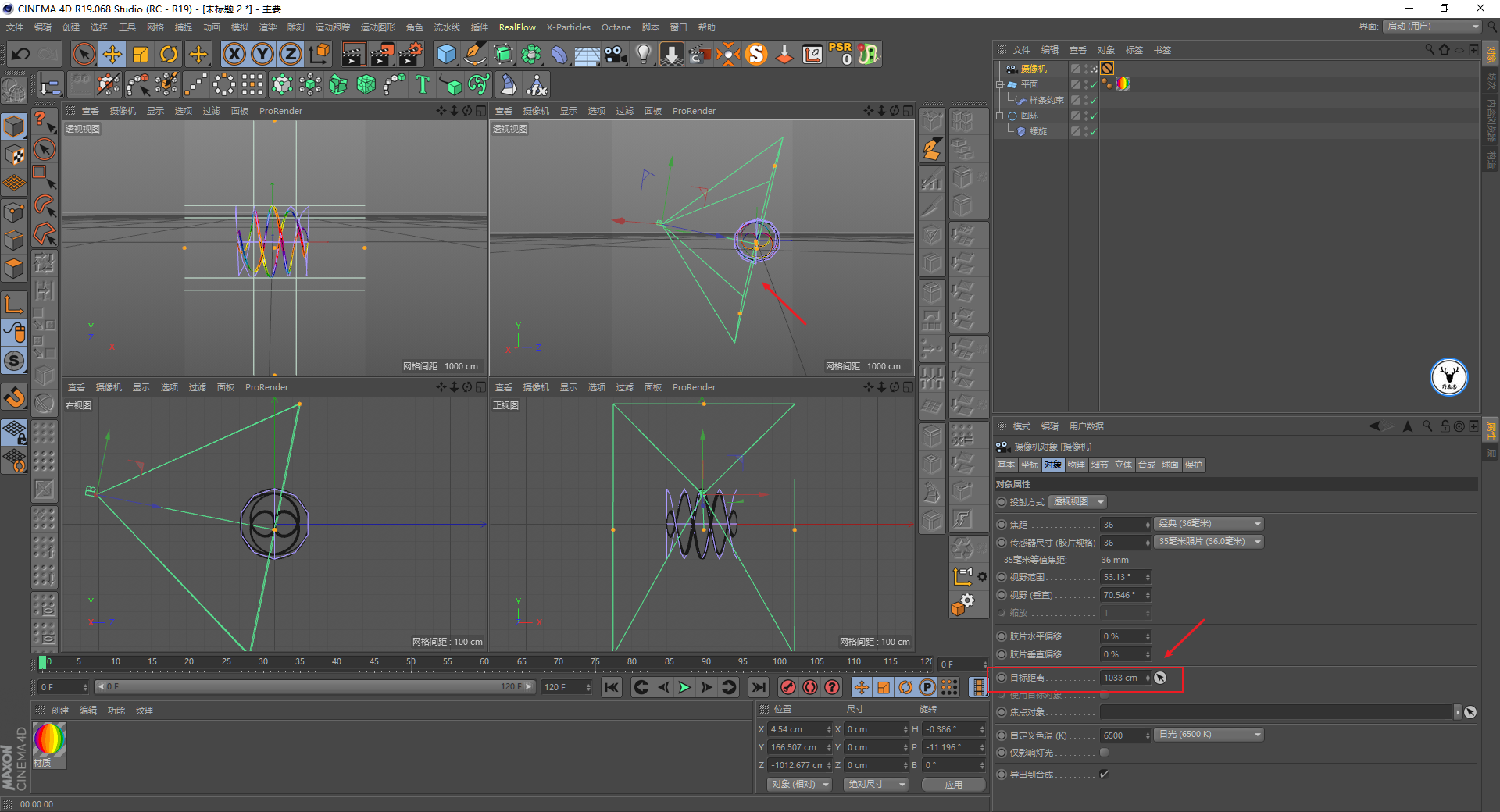
Task: Open the spline Pen tool
Action: coord(475,55)
